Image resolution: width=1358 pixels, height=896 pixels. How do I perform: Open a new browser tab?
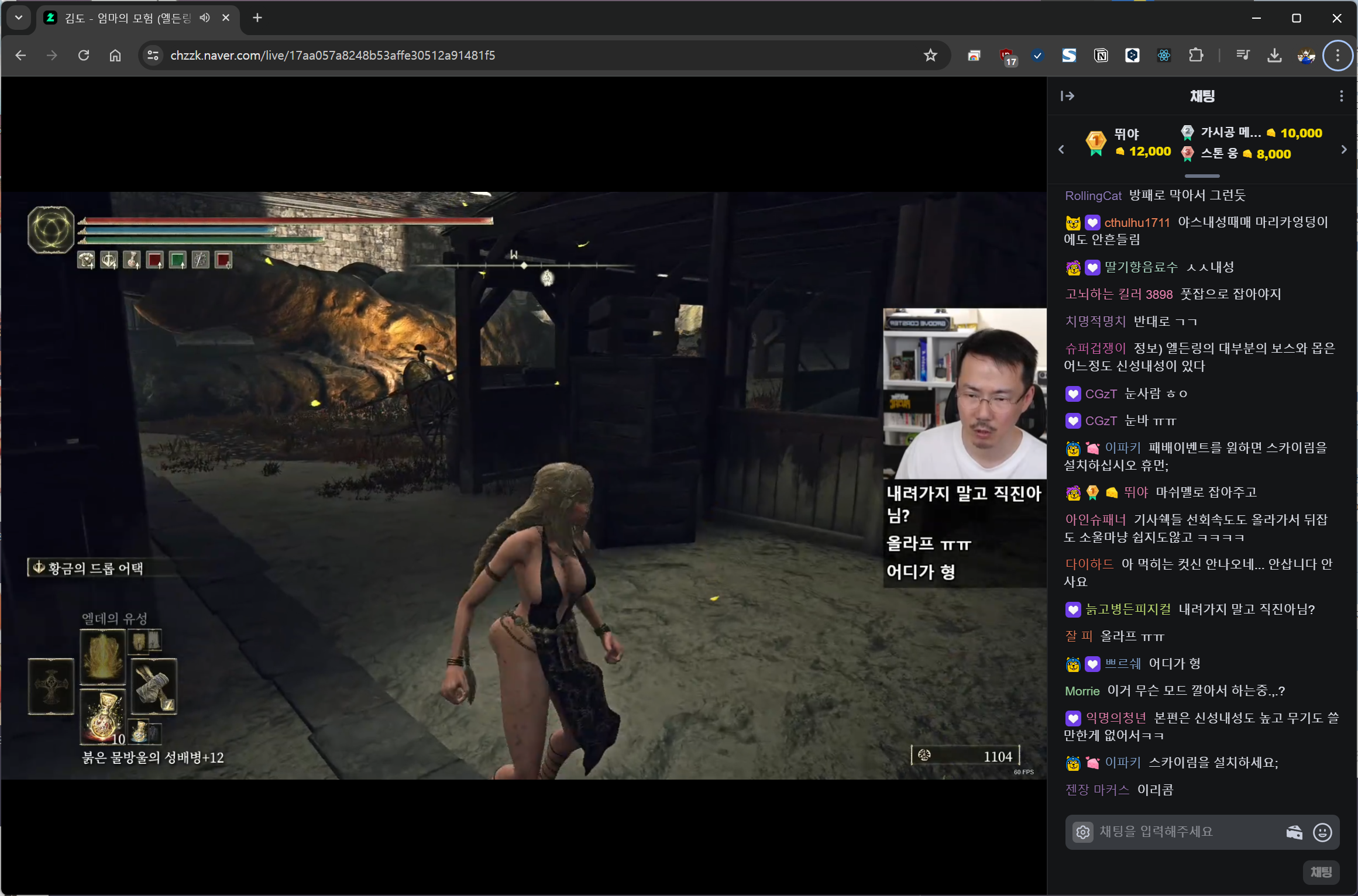(x=257, y=18)
